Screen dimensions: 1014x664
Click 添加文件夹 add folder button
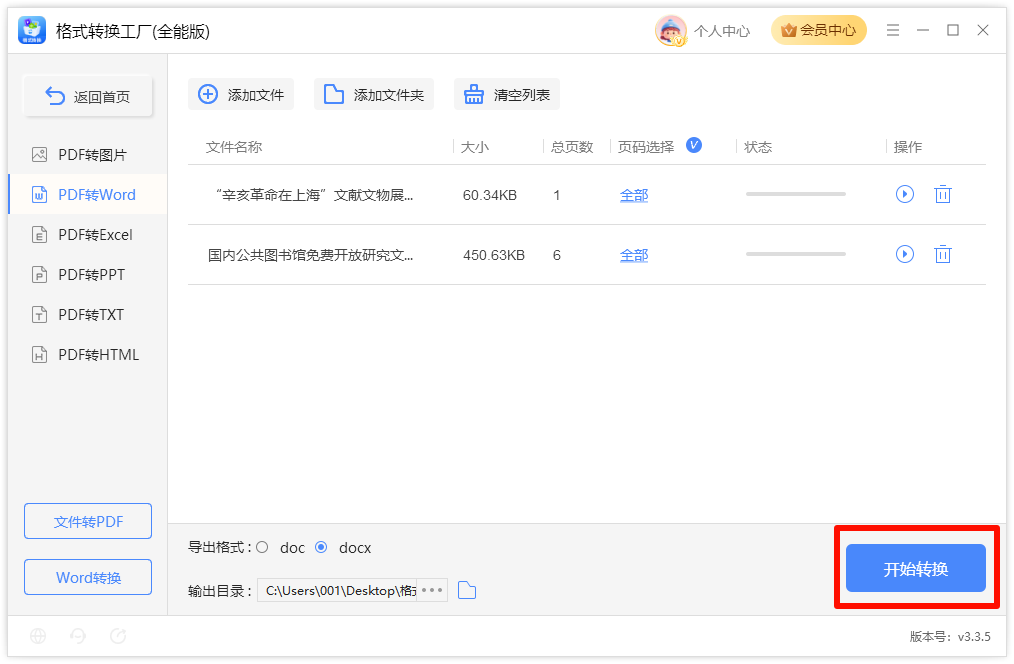click(x=374, y=94)
